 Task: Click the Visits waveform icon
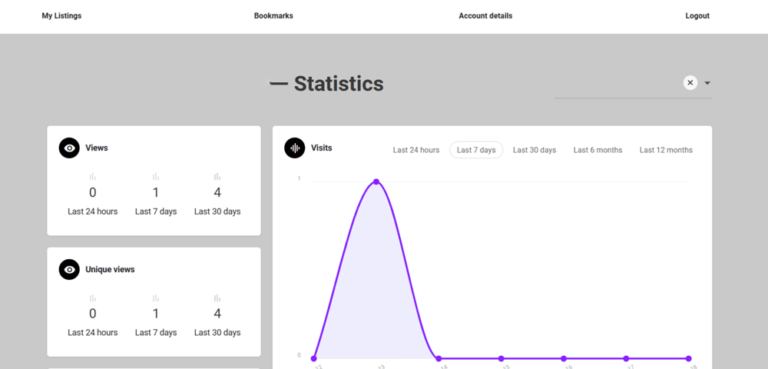(294, 148)
